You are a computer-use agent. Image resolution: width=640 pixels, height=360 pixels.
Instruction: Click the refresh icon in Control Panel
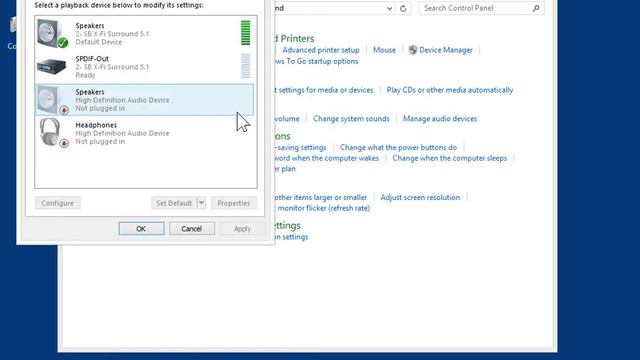point(403,8)
